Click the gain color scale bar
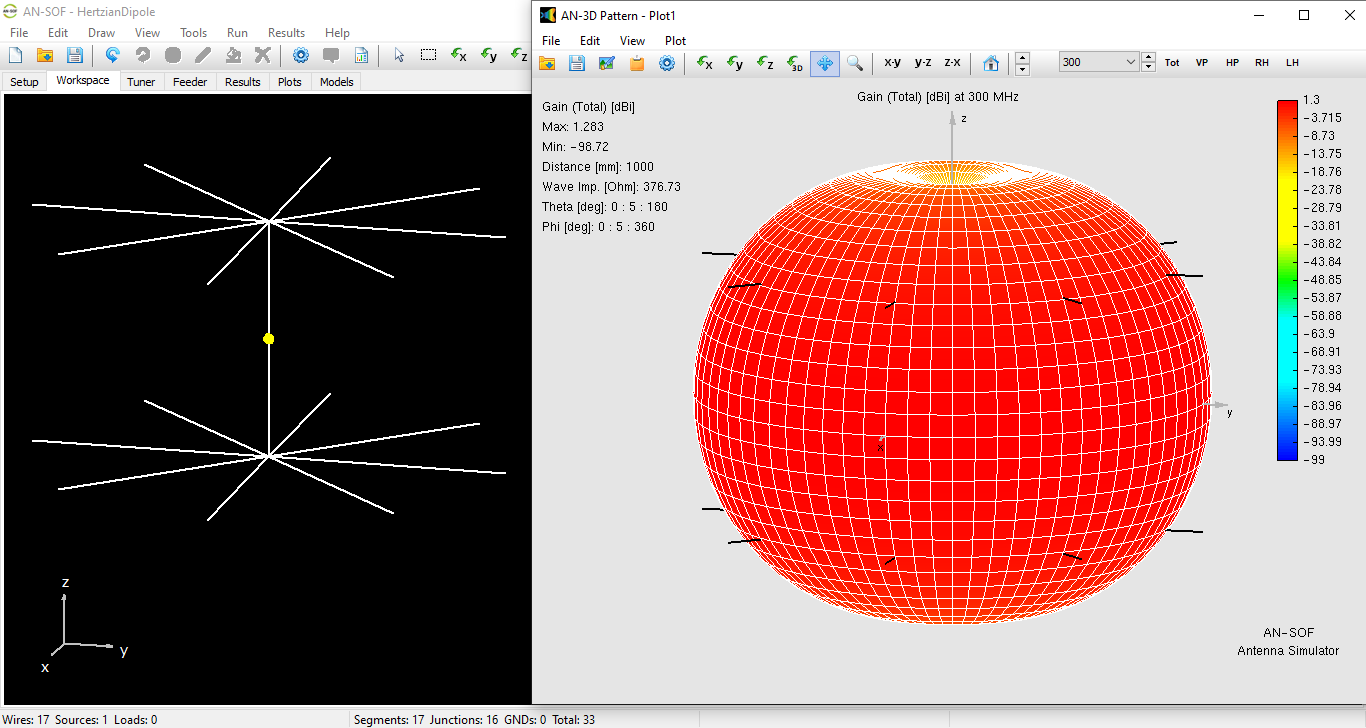Screen dimensions: 1366x728 pyautogui.click(x=1287, y=280)
